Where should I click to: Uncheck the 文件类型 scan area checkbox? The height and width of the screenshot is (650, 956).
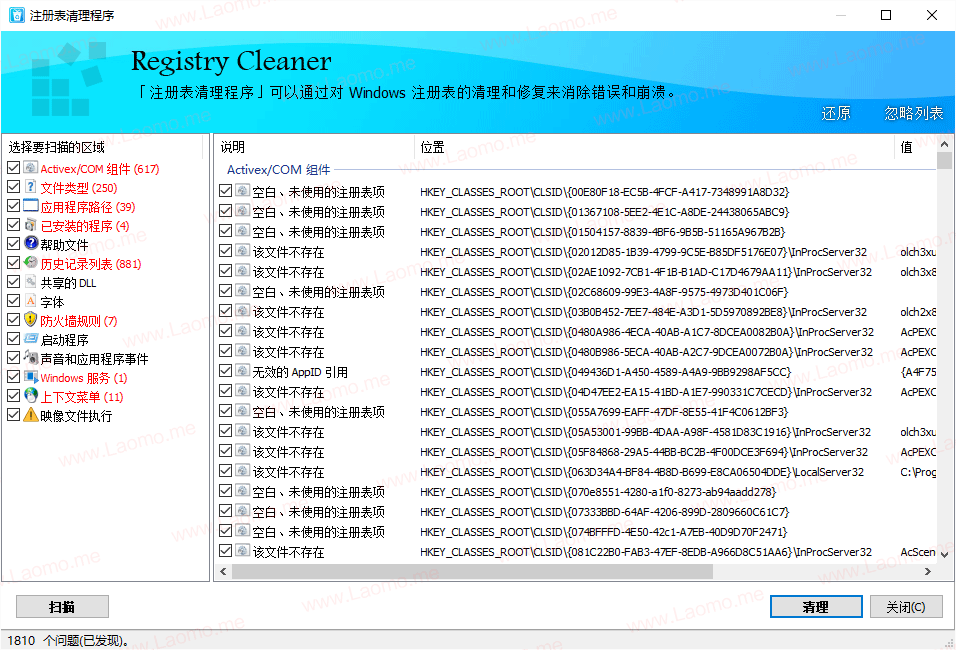pos(13,187)
